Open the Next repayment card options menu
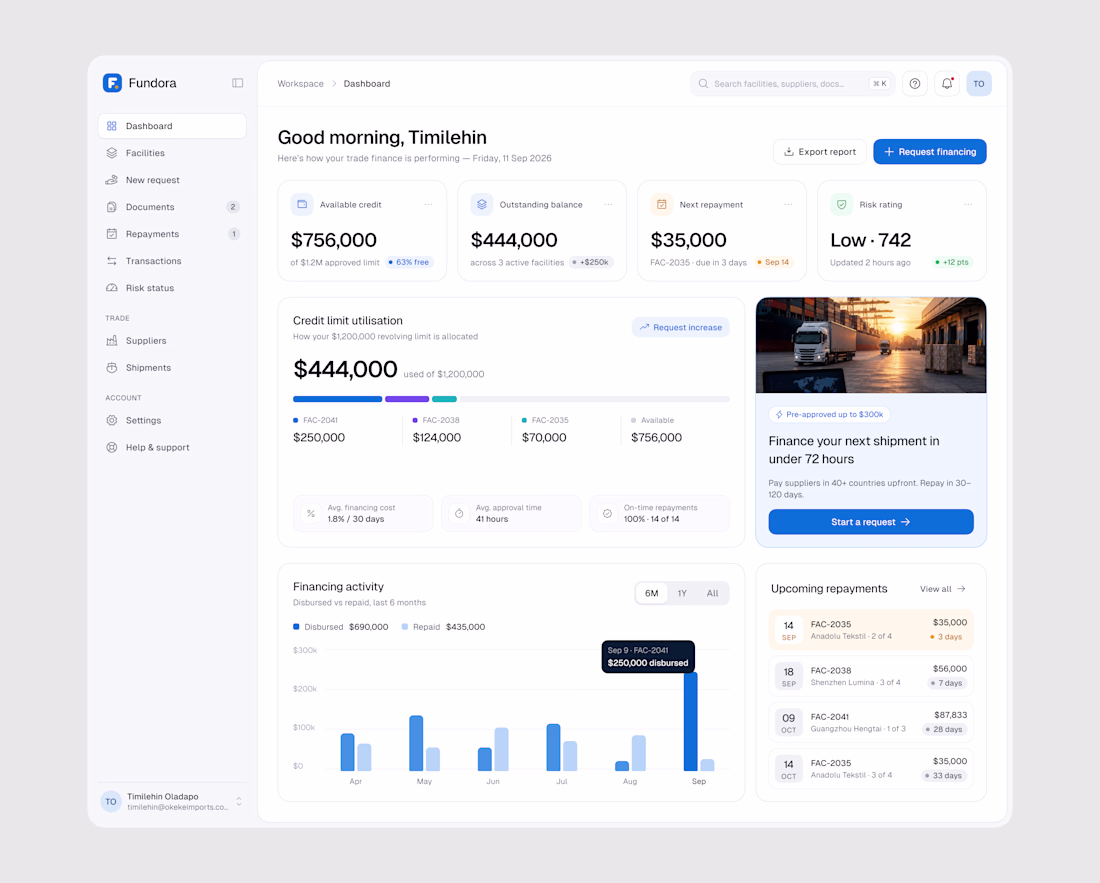This screenshot has height=883, width=1100. coord(789,205)
